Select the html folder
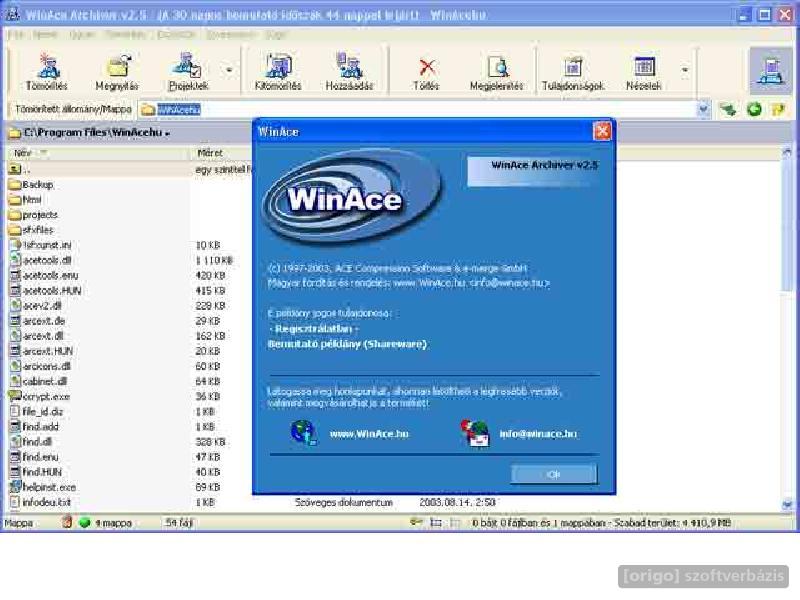Screen dimensions: 800x600 26,199
